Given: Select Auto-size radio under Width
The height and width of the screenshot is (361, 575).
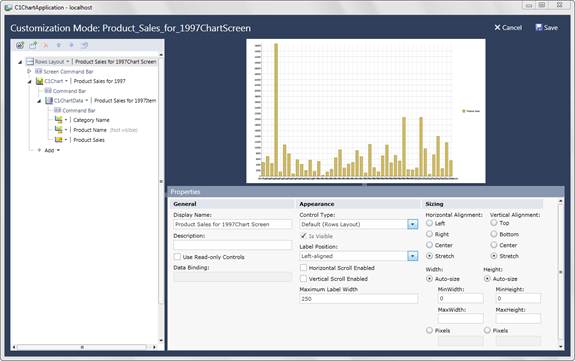Looking at the screenshot, I should (x=429, y=279).
